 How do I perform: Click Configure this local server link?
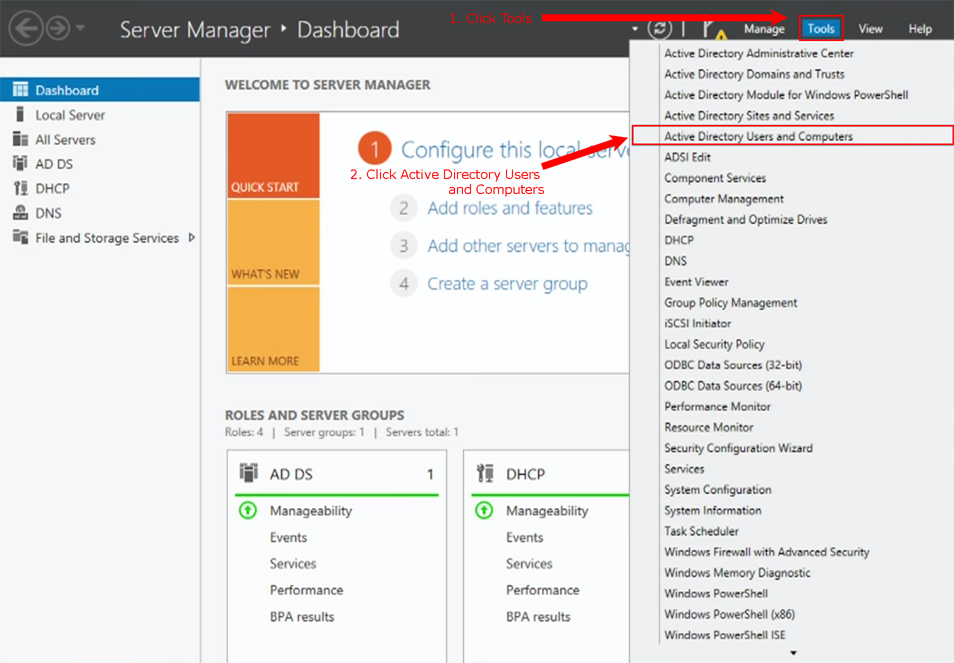tap(515, 150)
